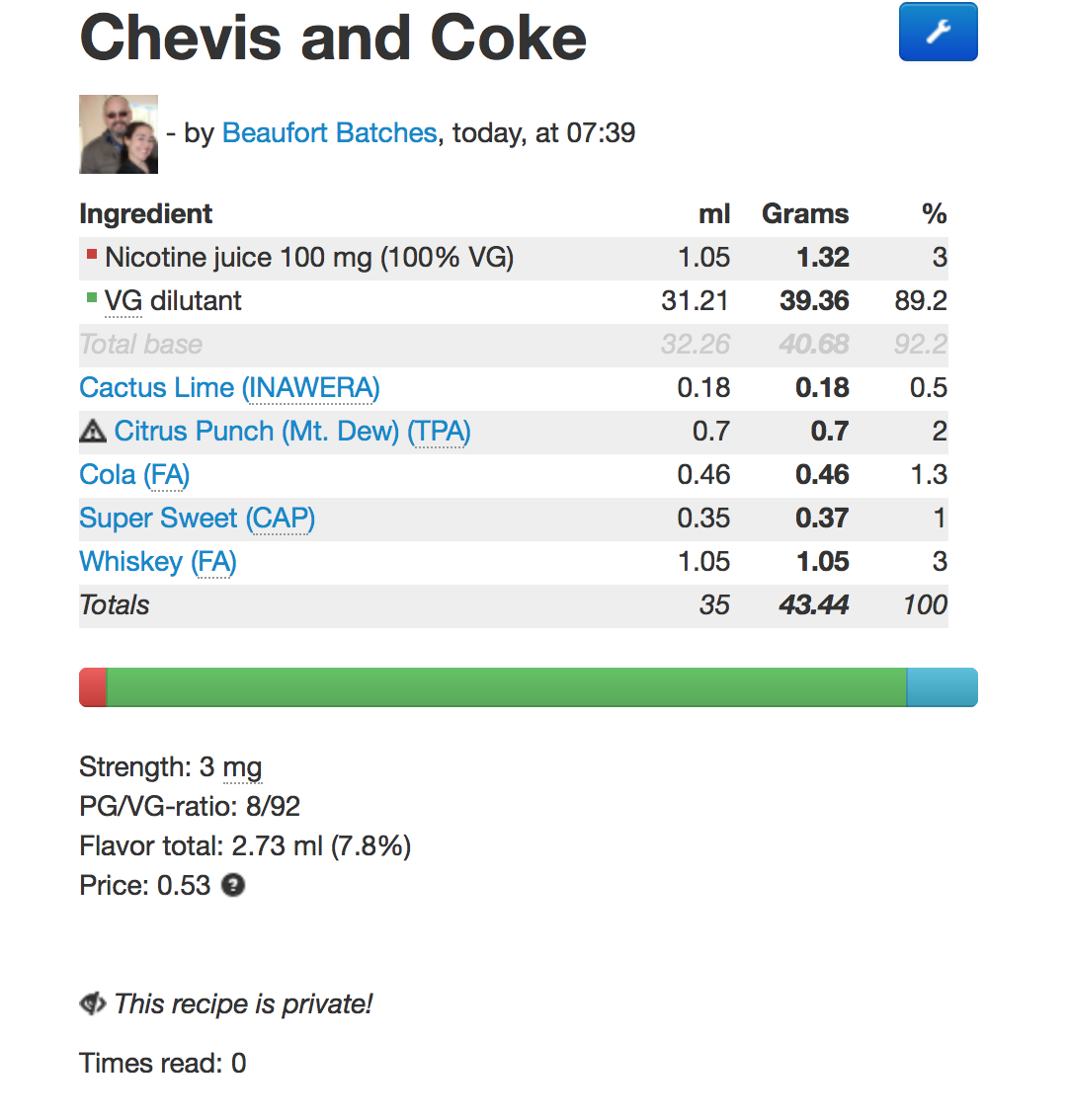
Task: Open the author profile picture
Action: (x=119, y=134)
